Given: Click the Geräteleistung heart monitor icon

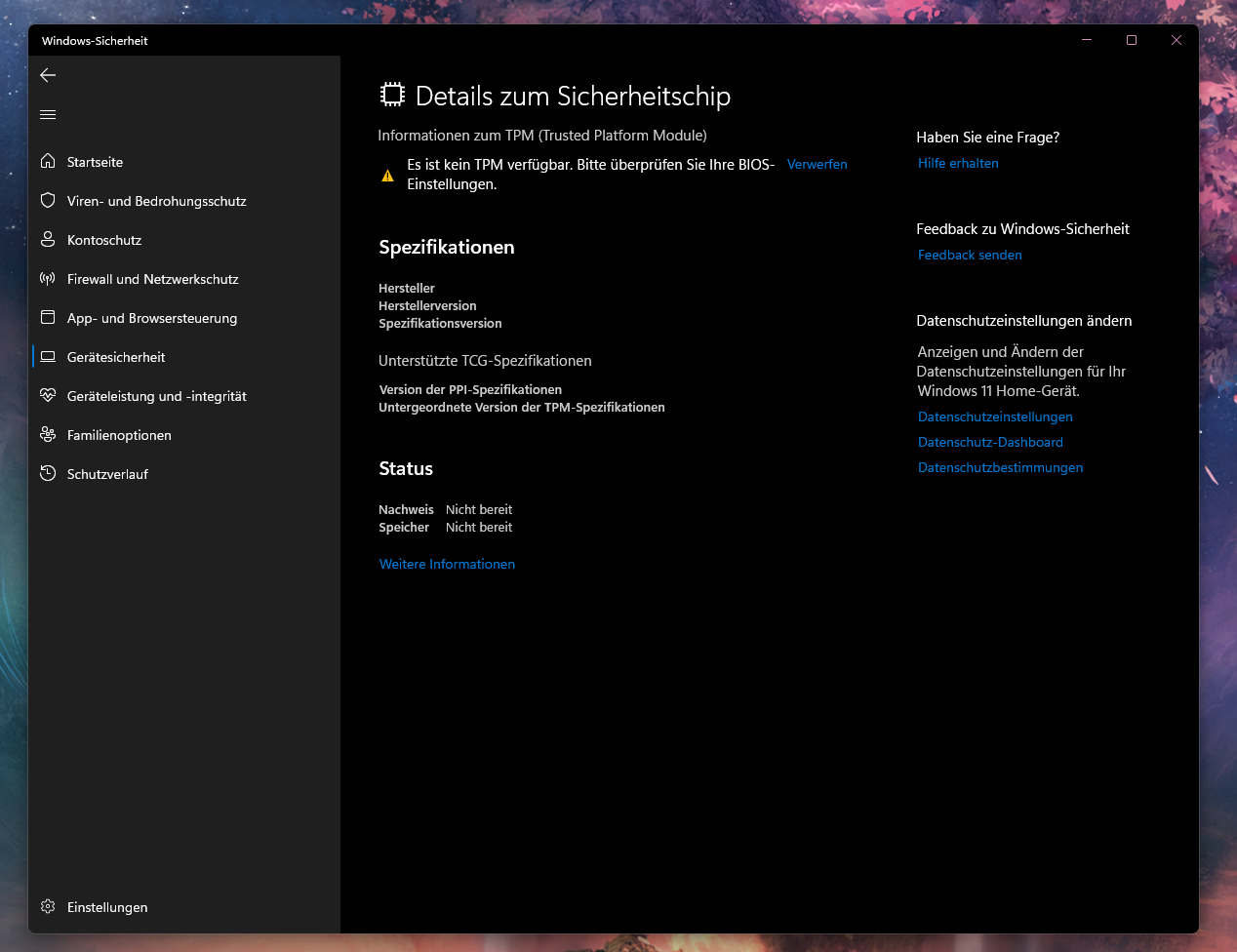Looking at the screenshot, I should click(48, 396).
